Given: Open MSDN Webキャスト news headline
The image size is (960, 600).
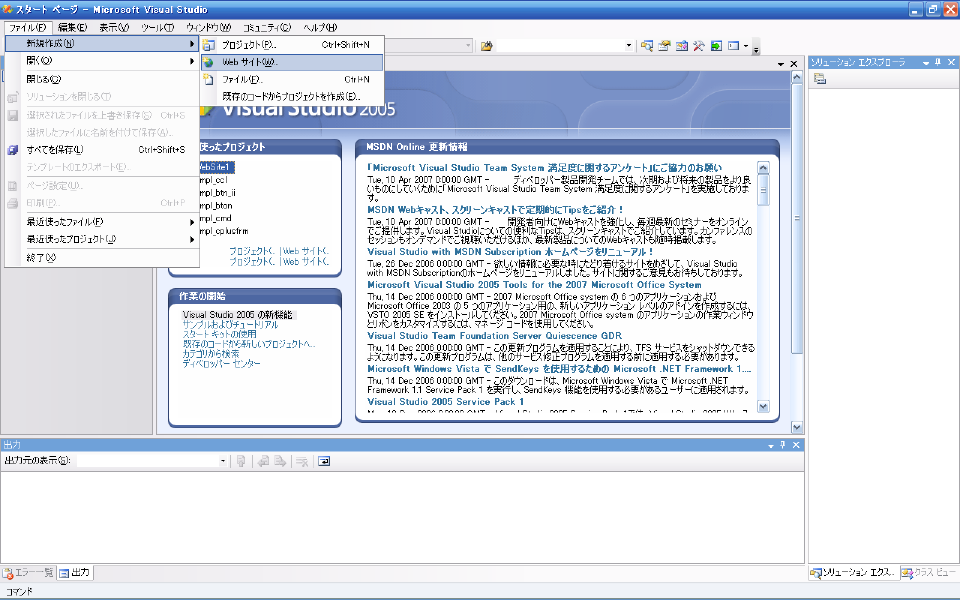Looking at the screenshot, I should pos(495,210).
